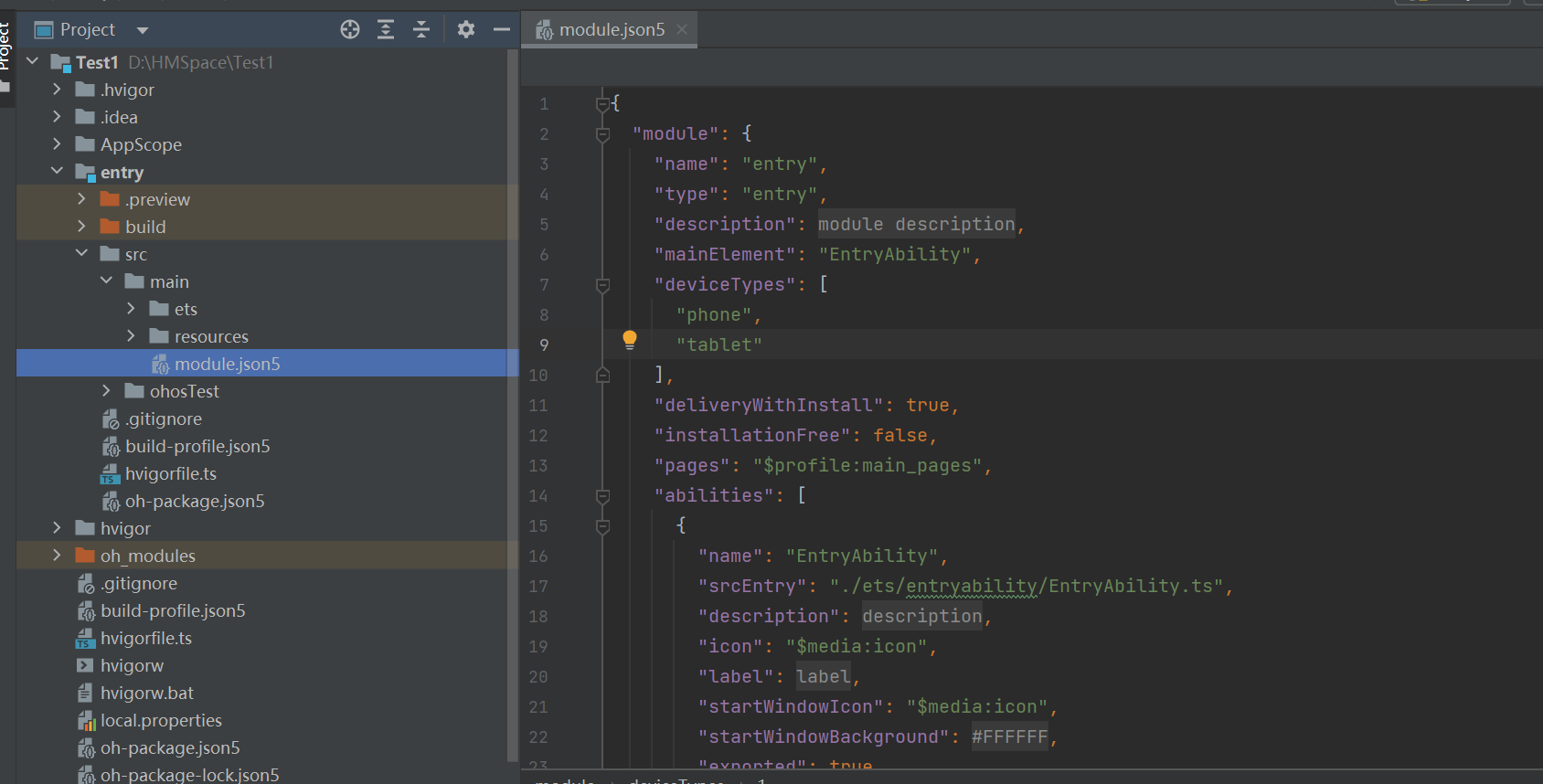This screenshot has width=1543, height=784.
Task: Click line number 9 in the gutter
Action: point(544,344)
